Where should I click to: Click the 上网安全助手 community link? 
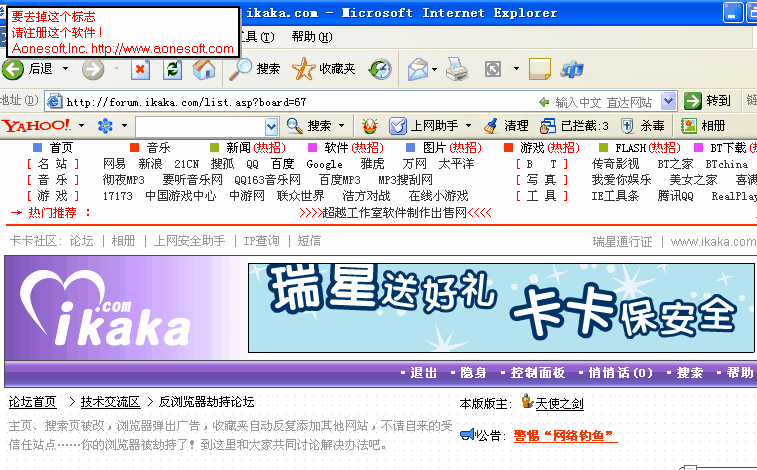point(189,241)
